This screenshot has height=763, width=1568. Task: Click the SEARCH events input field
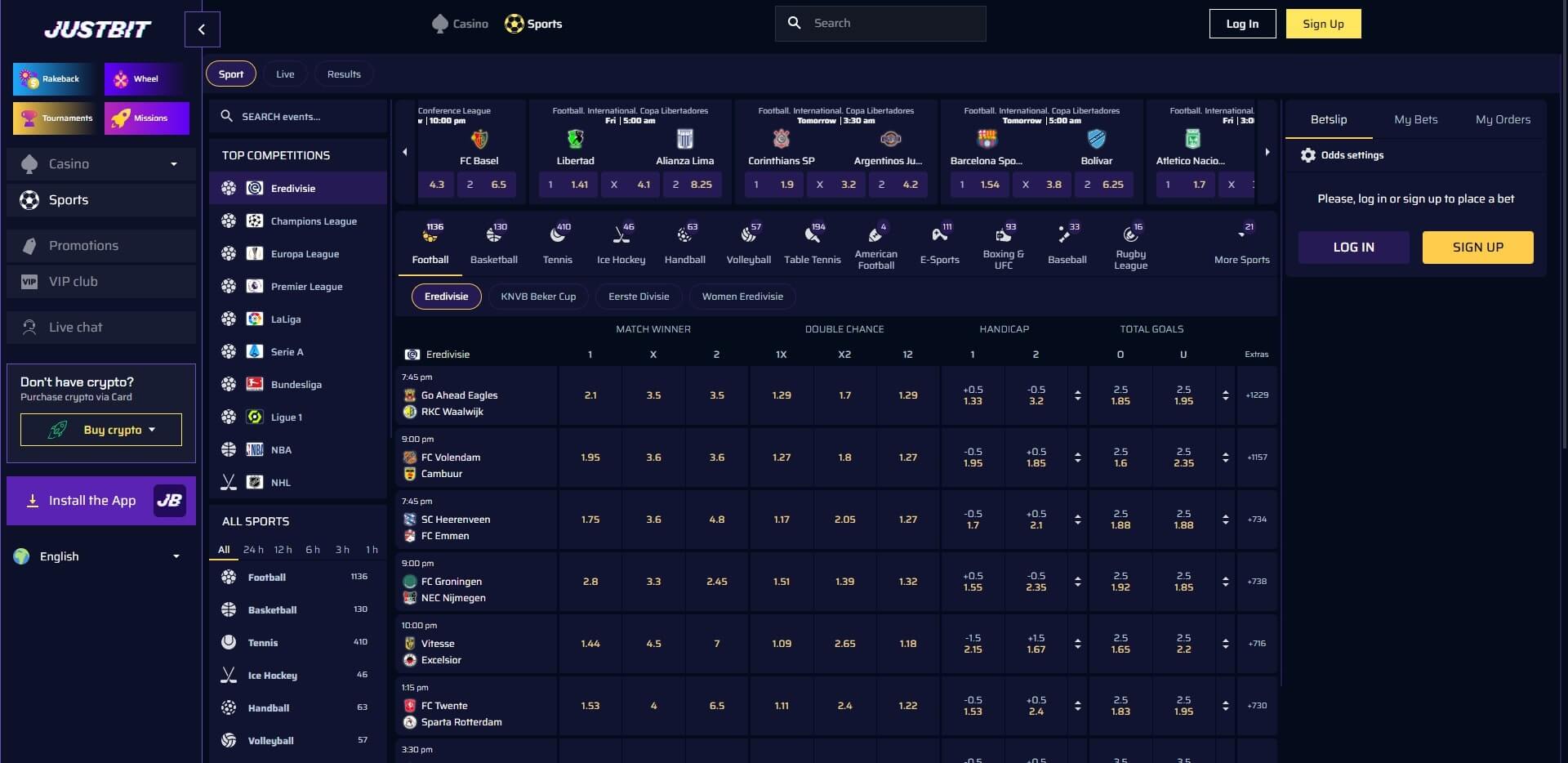298,116
